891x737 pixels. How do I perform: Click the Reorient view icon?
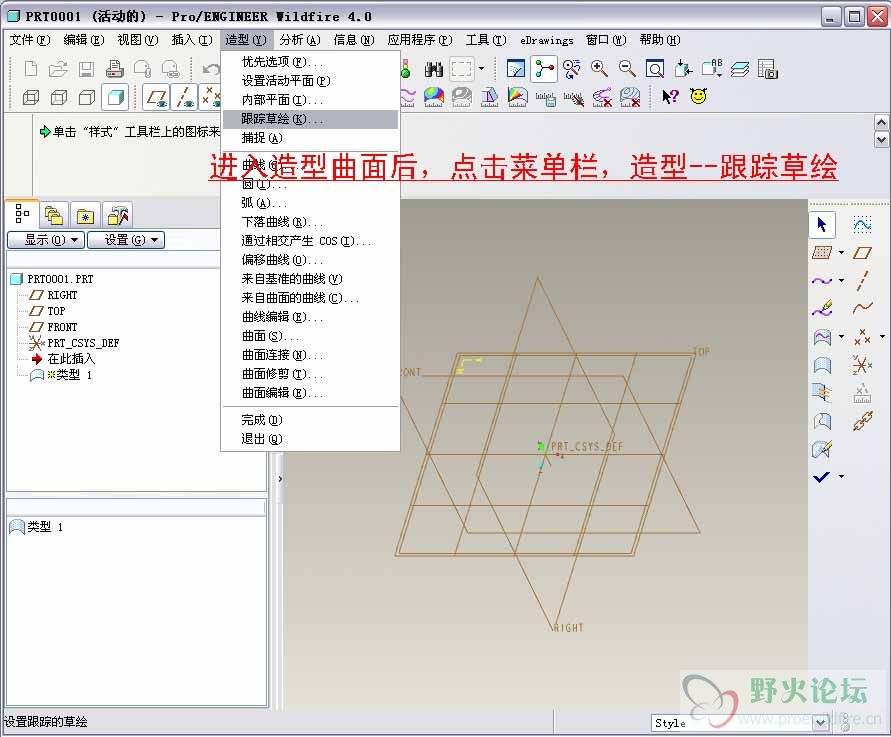point(683,69)
